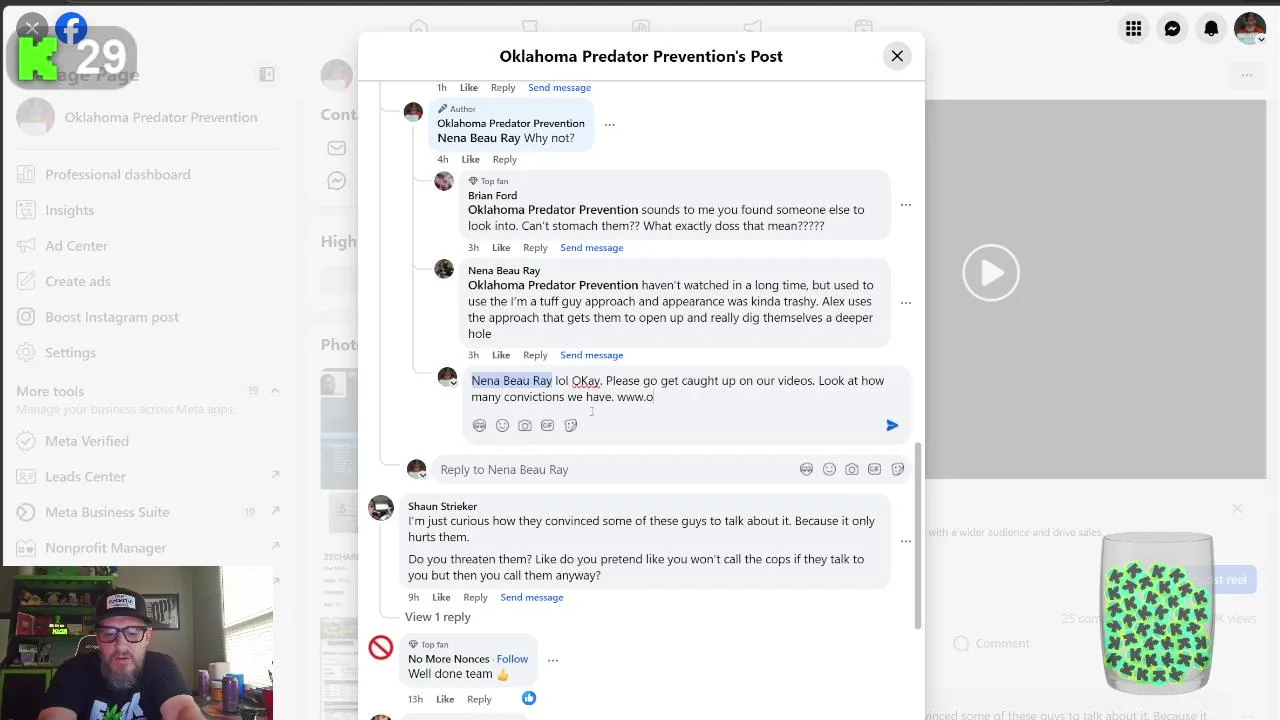Image resolution: width=1280 pixels, height=720 pixels.
Task: Add a GIF in the active reply box
Action: point(547,425)
